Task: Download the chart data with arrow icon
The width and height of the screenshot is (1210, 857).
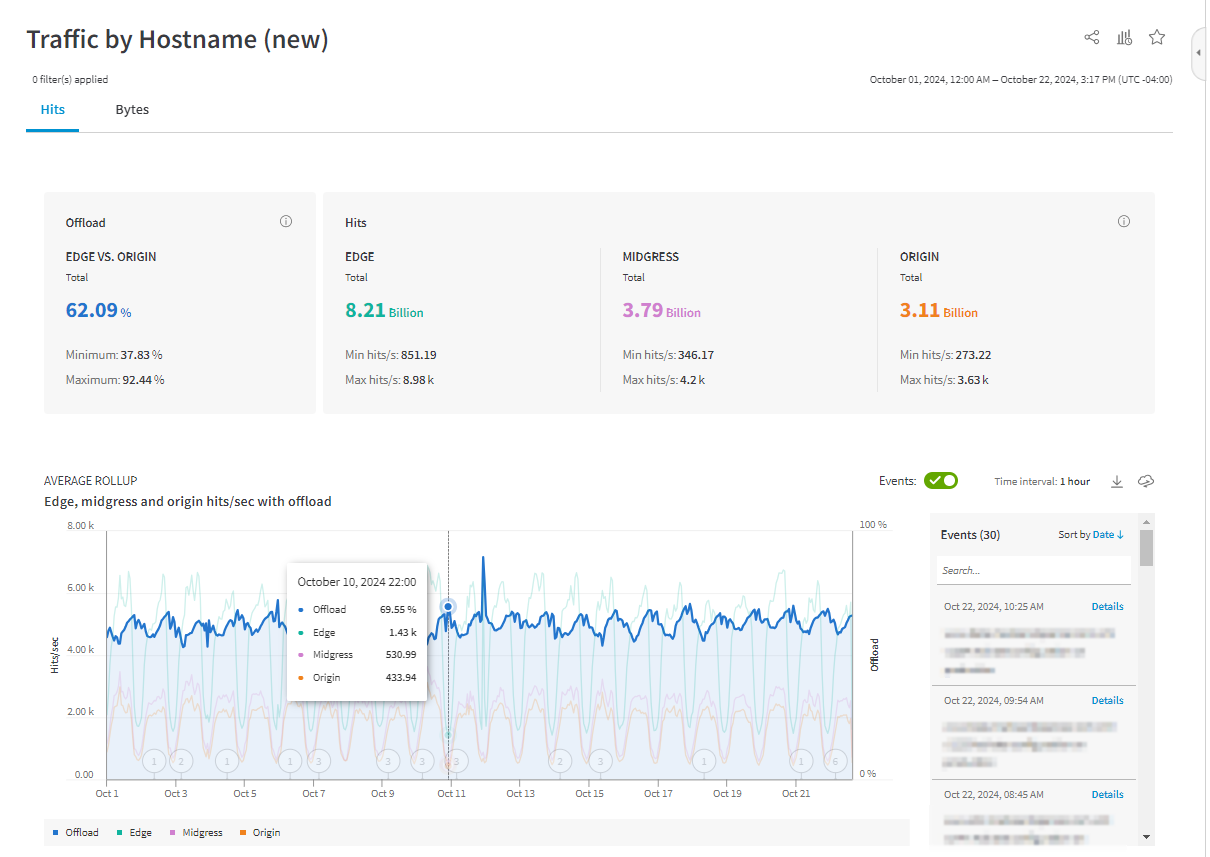Action: [x=1117, y=482]
